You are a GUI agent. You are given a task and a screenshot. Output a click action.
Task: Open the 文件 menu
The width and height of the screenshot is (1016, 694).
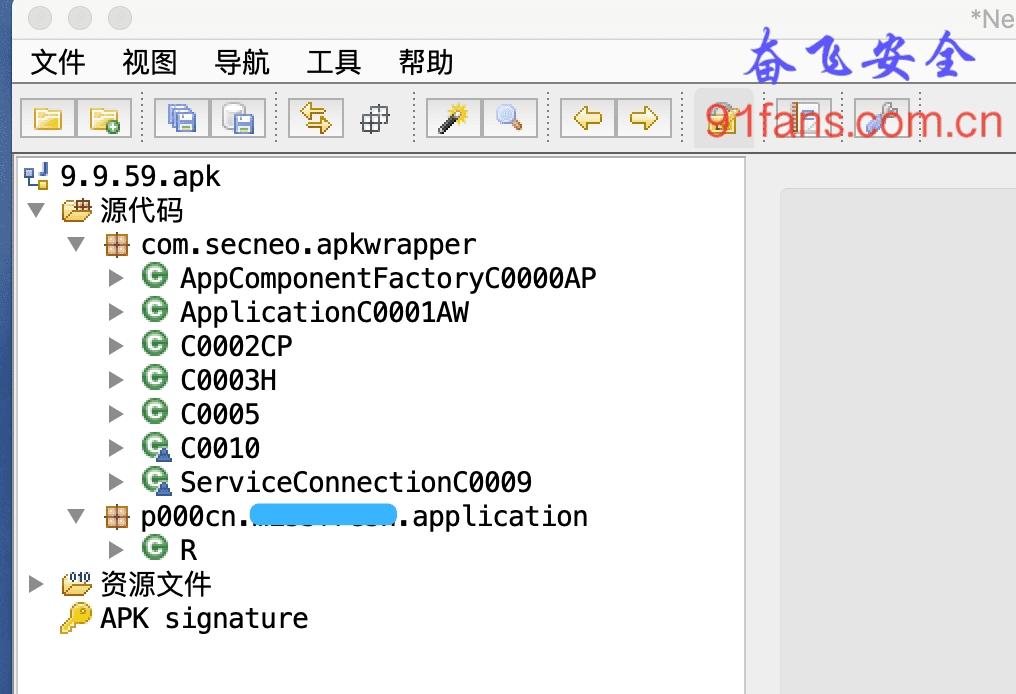pyautogui.click(x=58, y=62)
